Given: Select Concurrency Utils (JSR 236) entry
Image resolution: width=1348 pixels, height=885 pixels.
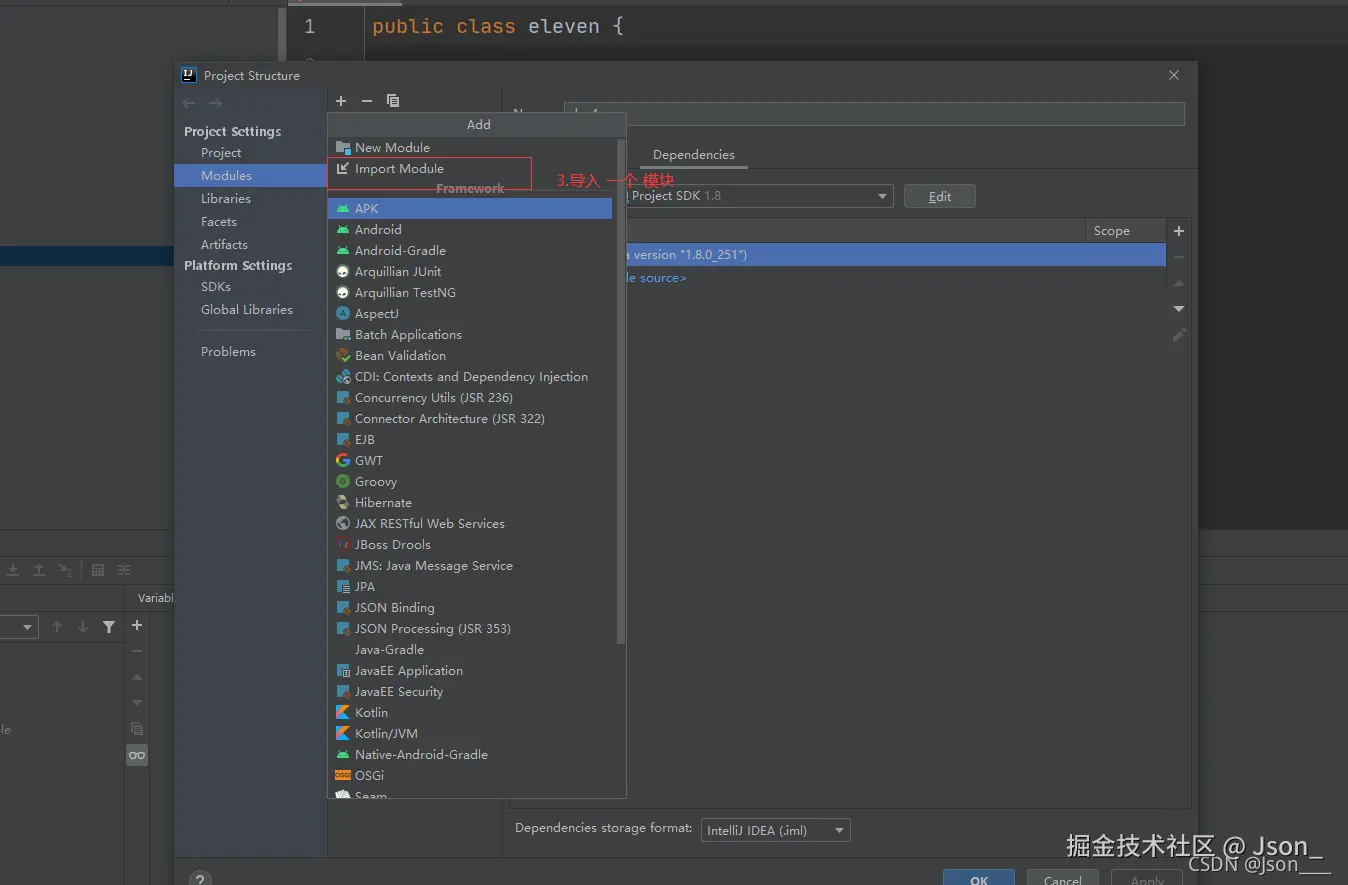Looking at the screenshot, I should (470, 397).
